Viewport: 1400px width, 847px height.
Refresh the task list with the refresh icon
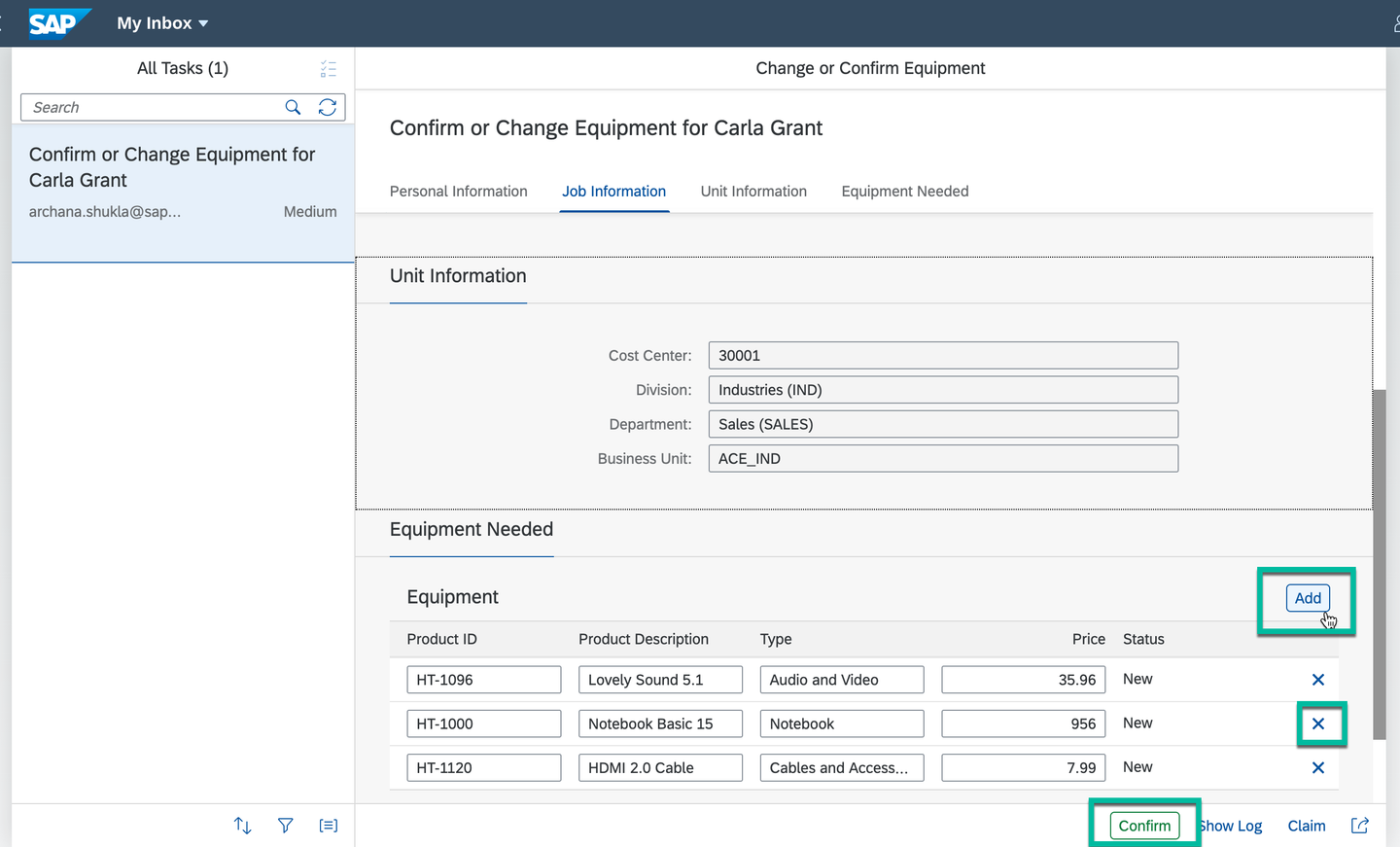pyautogui.click(x=328, y=107)
